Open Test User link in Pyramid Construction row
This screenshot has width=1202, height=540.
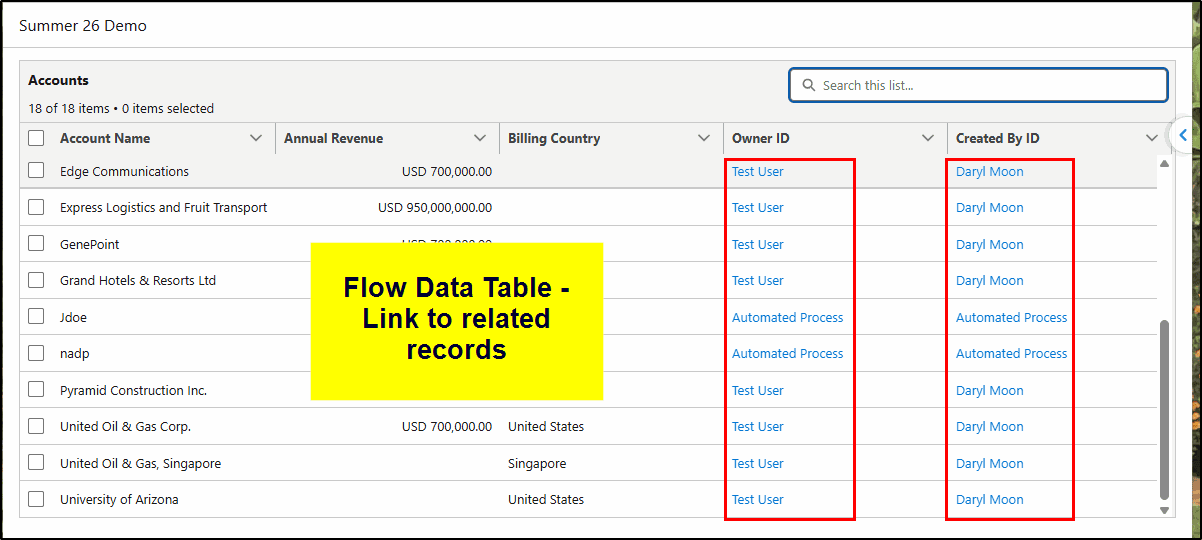tap(757, 390)
